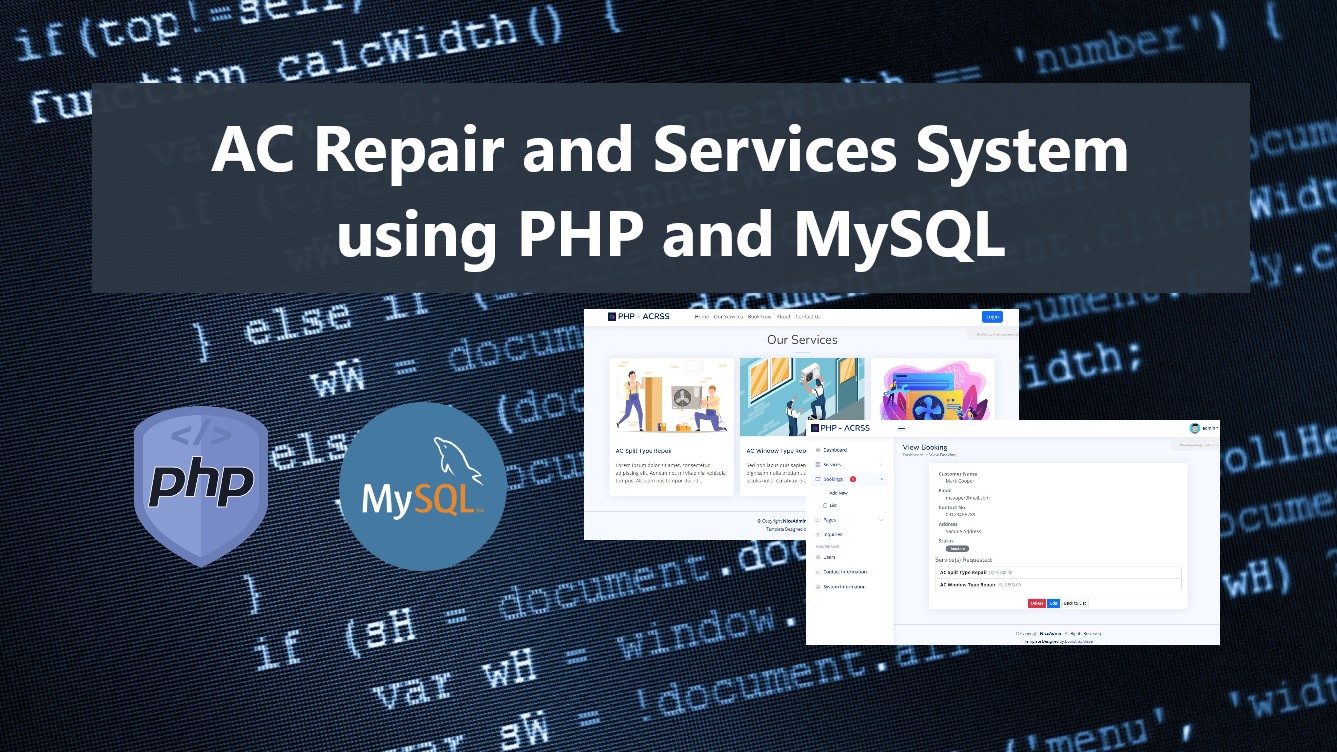Click the View Booking page heading

pyautogui.click(x=925, y=447)
